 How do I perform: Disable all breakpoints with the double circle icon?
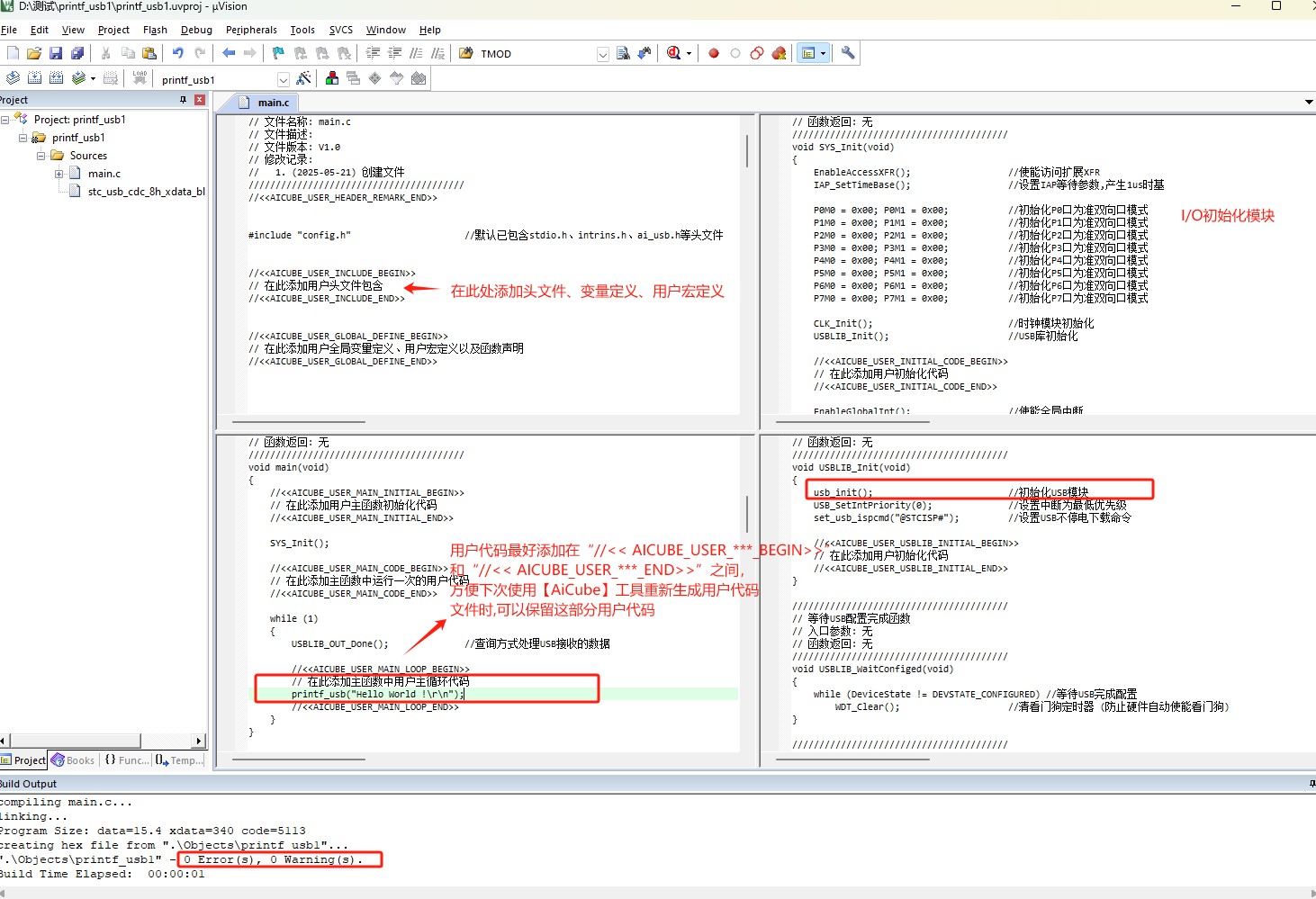757,53
